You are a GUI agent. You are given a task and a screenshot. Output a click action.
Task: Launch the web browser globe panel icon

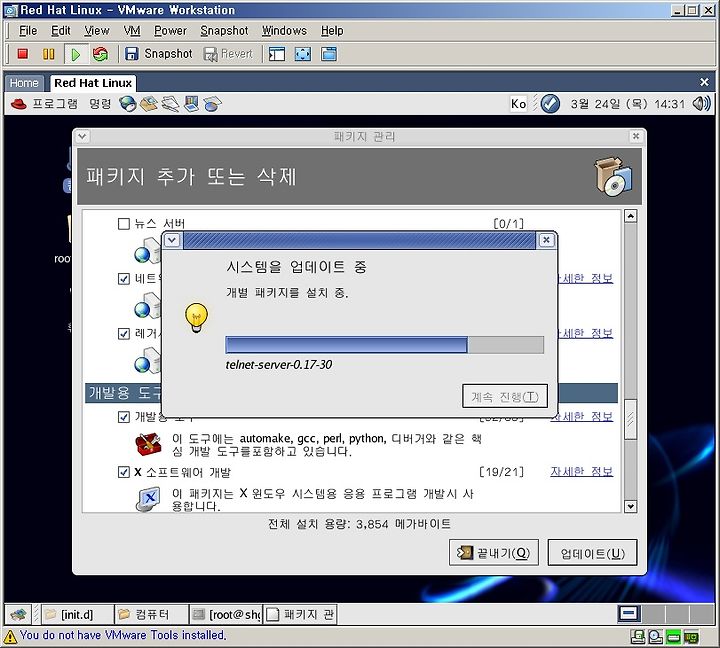pos(128,104)
